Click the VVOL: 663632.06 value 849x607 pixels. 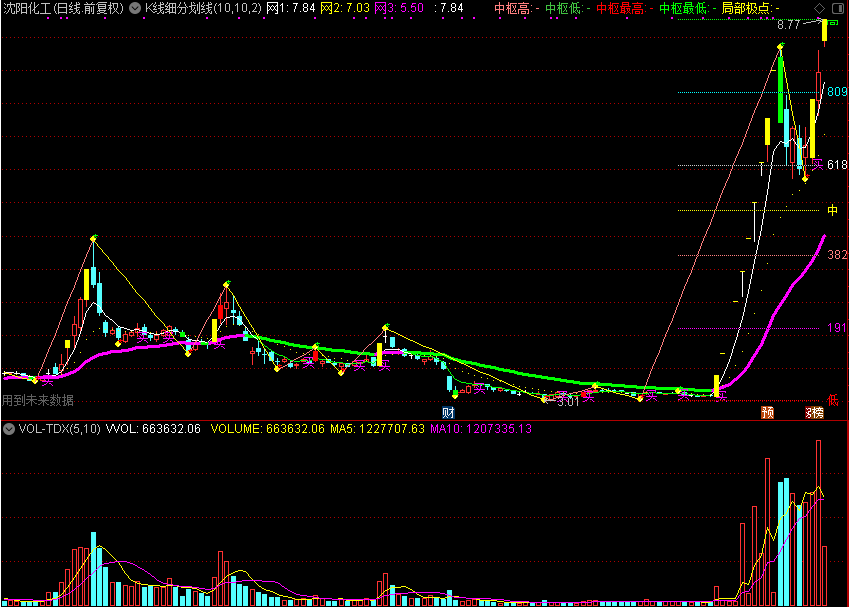(x=153, y=429)
